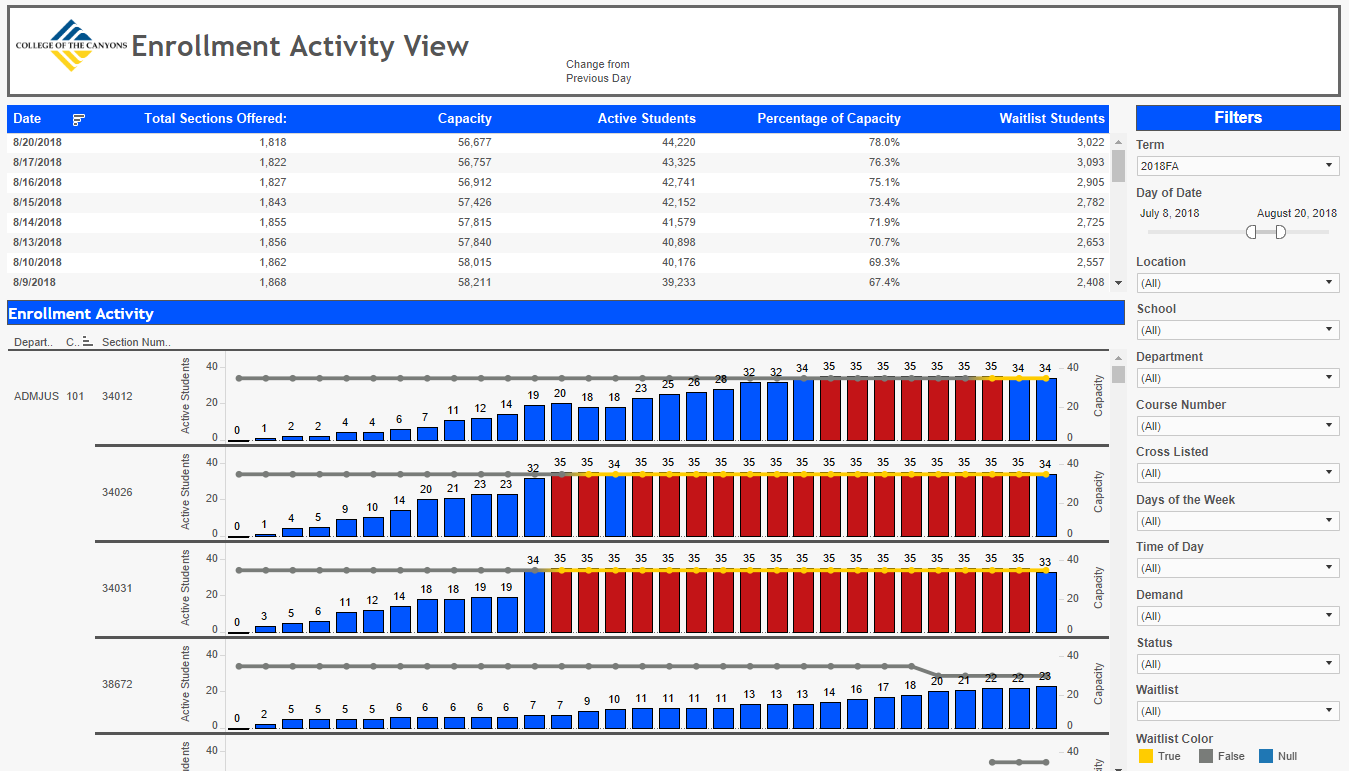Click left handle of Day of Date slider
The width and height of the screenshot is (1352, 771).
coord(1251,232)
